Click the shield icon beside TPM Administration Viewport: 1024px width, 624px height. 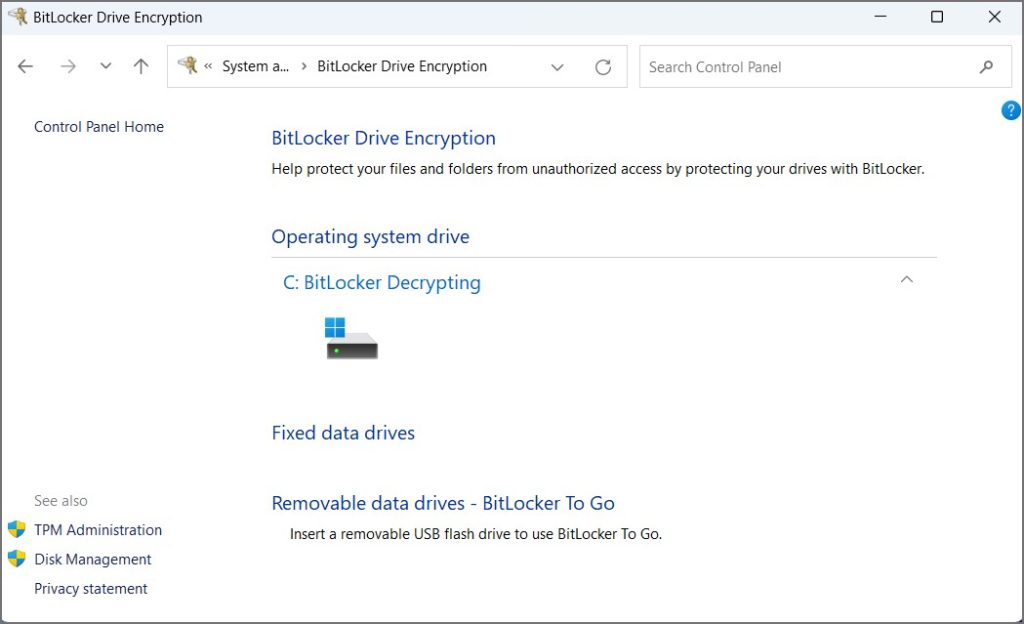click(x=16, y=529)
